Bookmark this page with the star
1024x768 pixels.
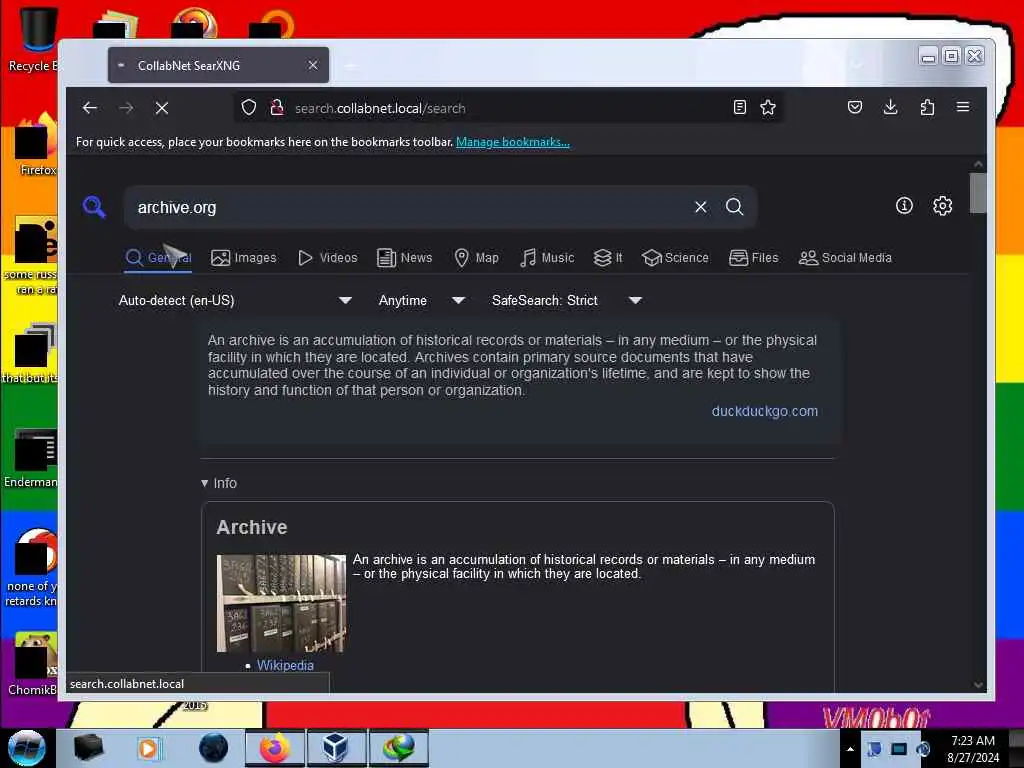tap(768, 107)
